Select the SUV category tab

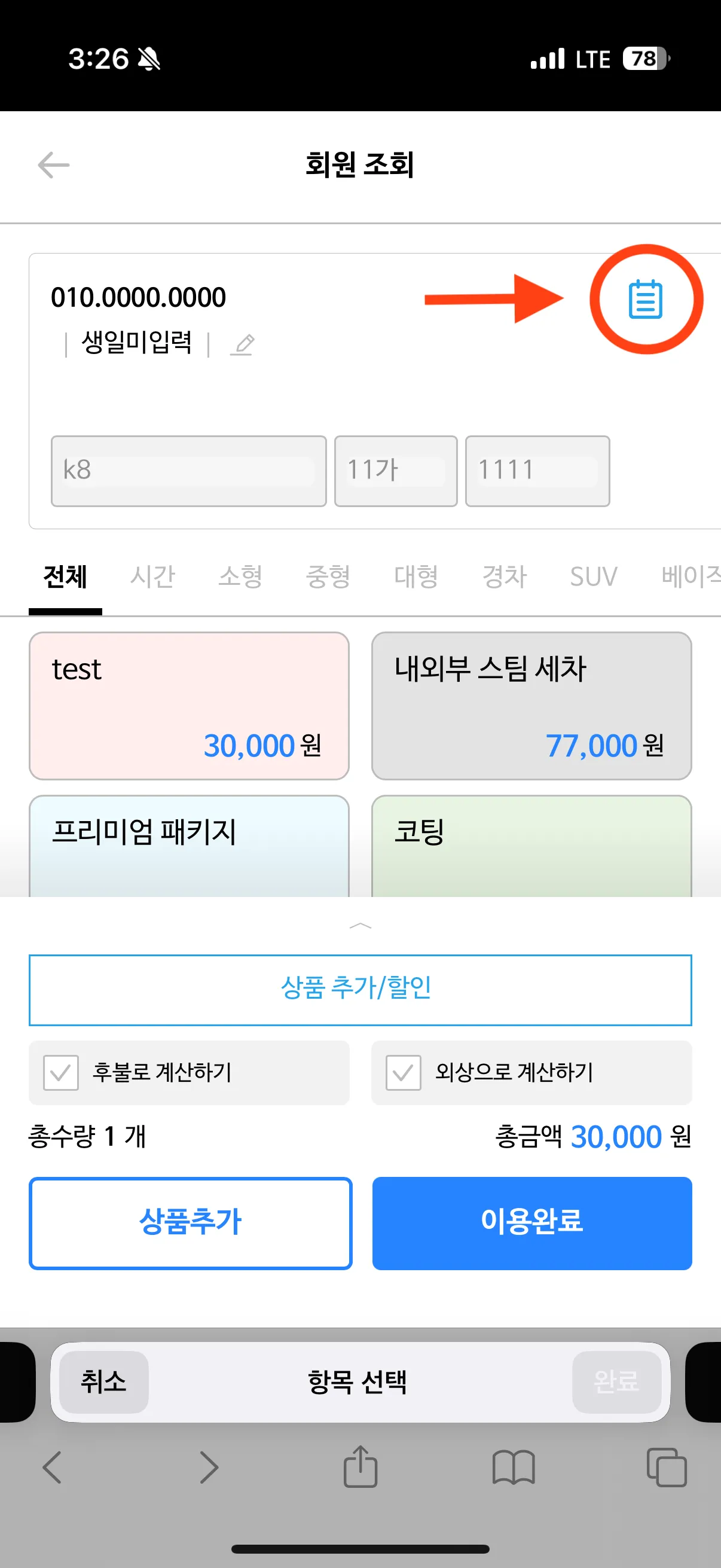[x=593, y=576]
